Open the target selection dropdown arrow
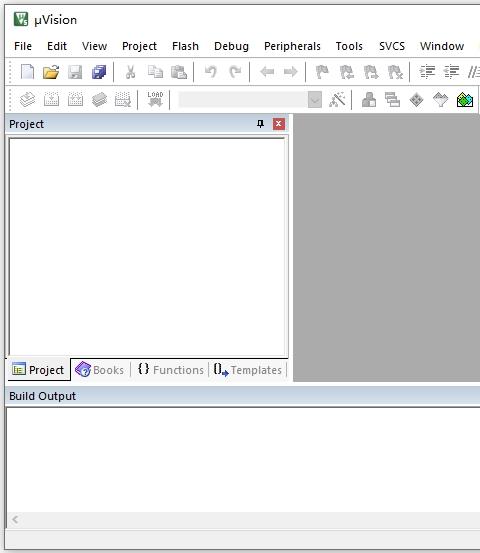480x553 pixels. coord(315,100)
